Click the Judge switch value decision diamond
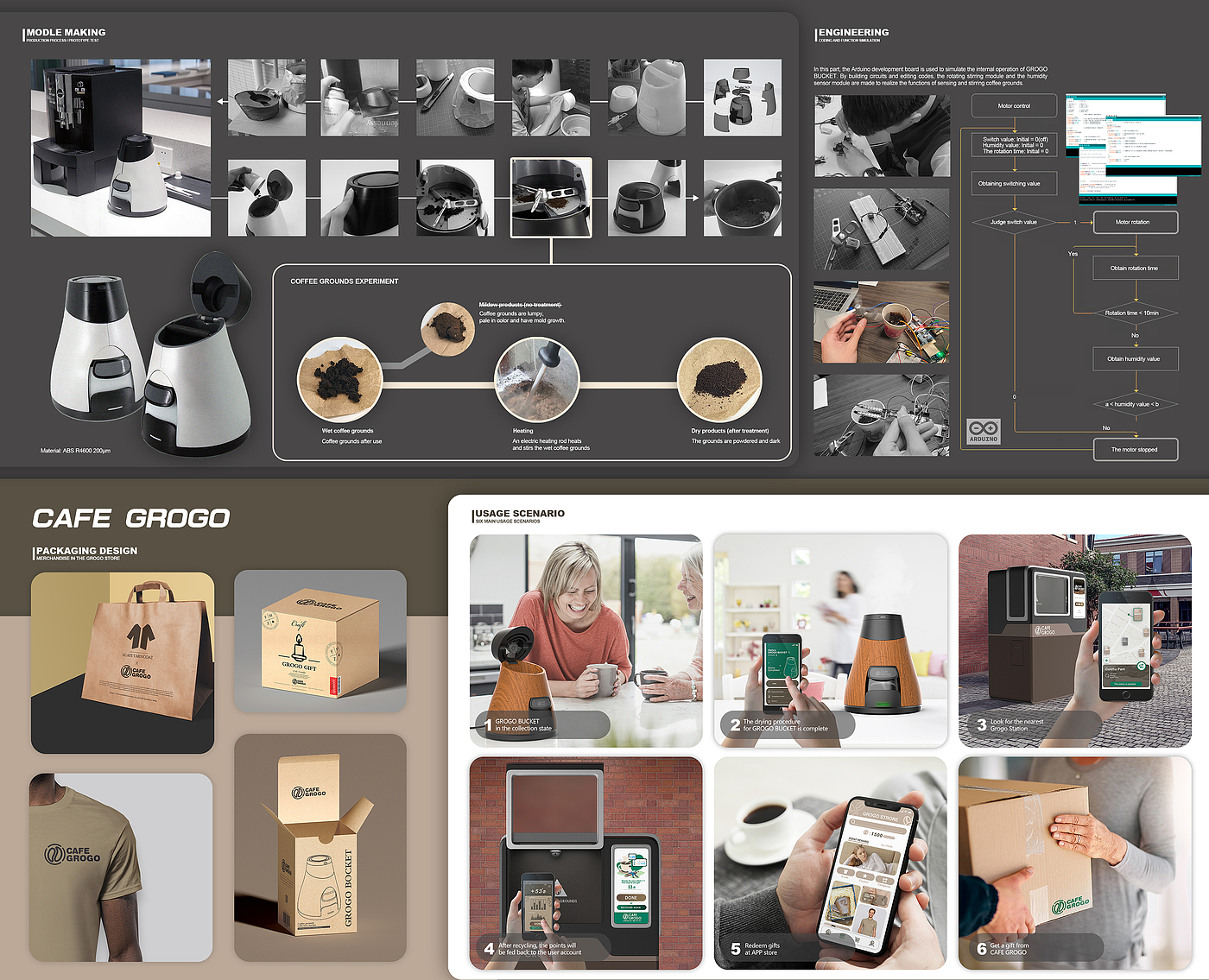 (1014, 222)
